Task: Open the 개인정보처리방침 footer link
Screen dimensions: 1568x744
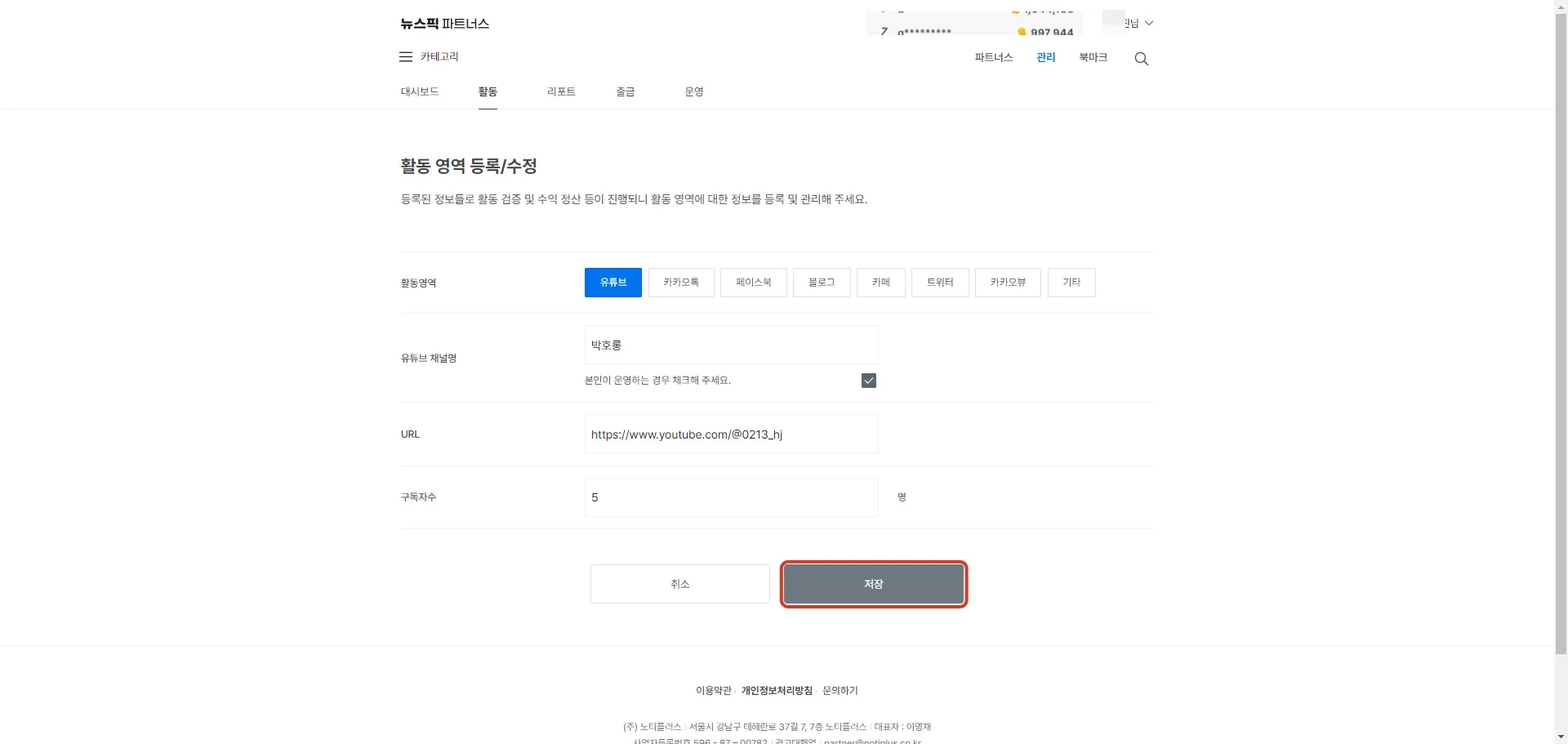Action: point(777,691)
